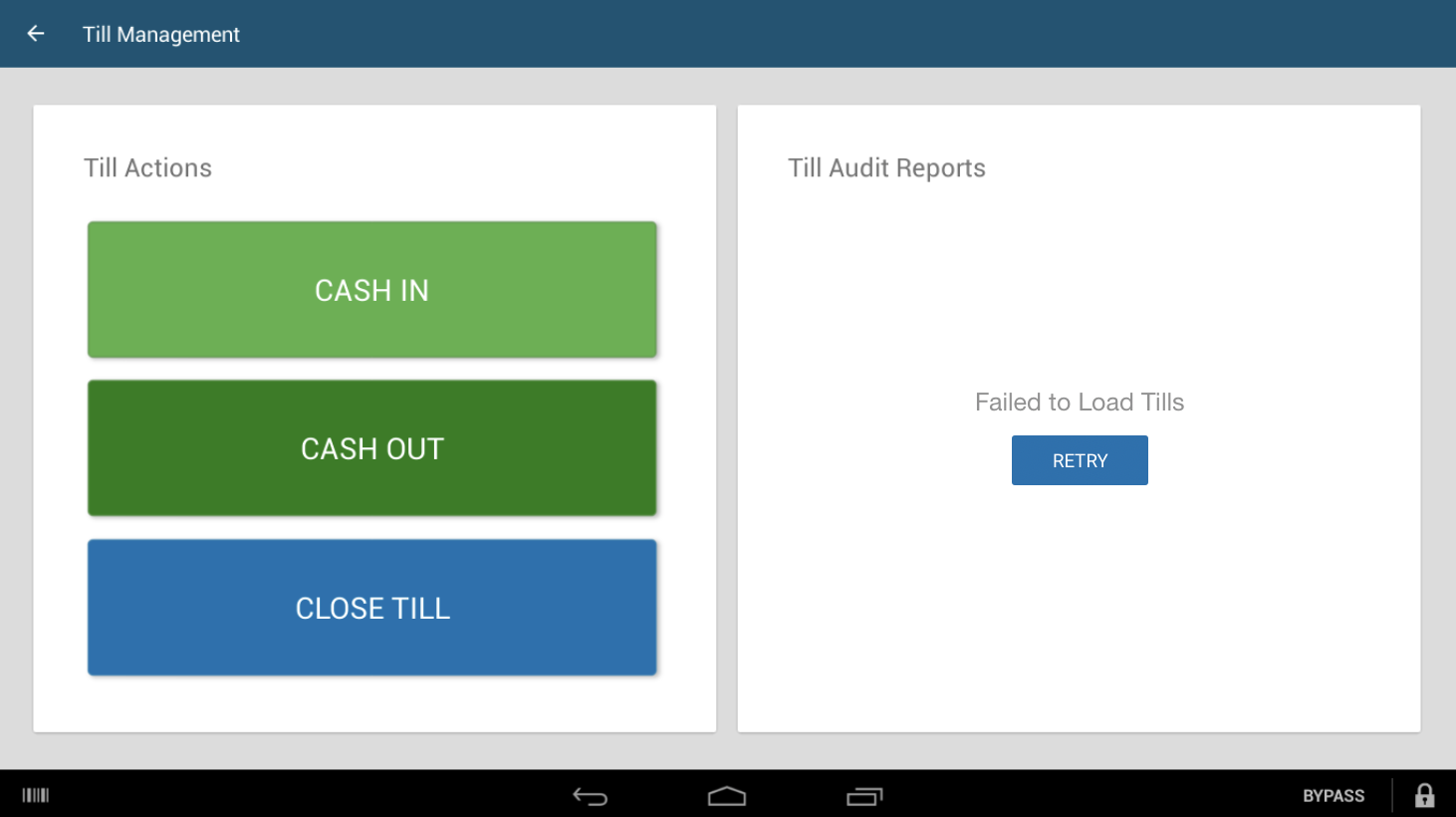Tap the lock icon

pyautogui.click(x=1425, y=795)
